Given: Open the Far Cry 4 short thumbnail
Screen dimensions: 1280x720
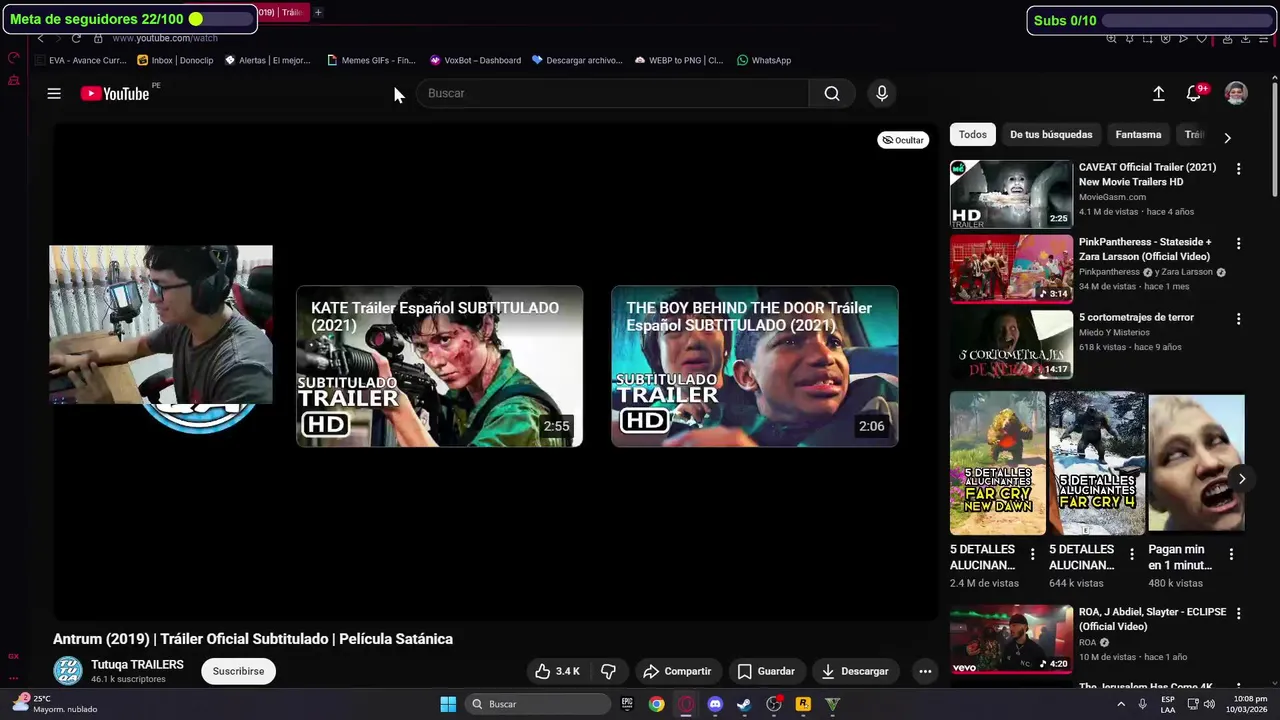Looking at the screenshot, I should coord(1097,463).
